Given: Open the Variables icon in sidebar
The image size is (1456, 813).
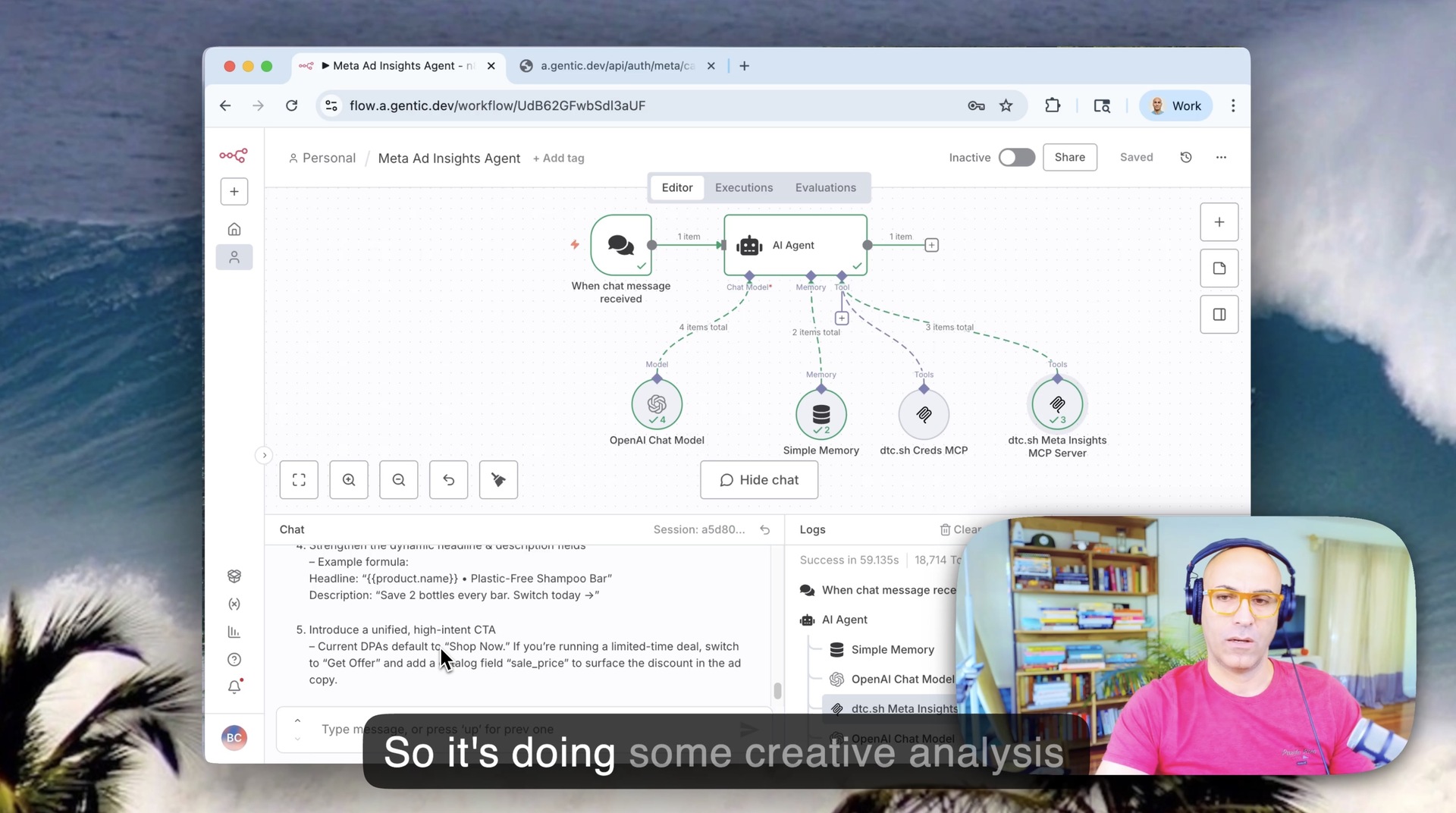Looking at the screenshot, I should coord(234,604).
